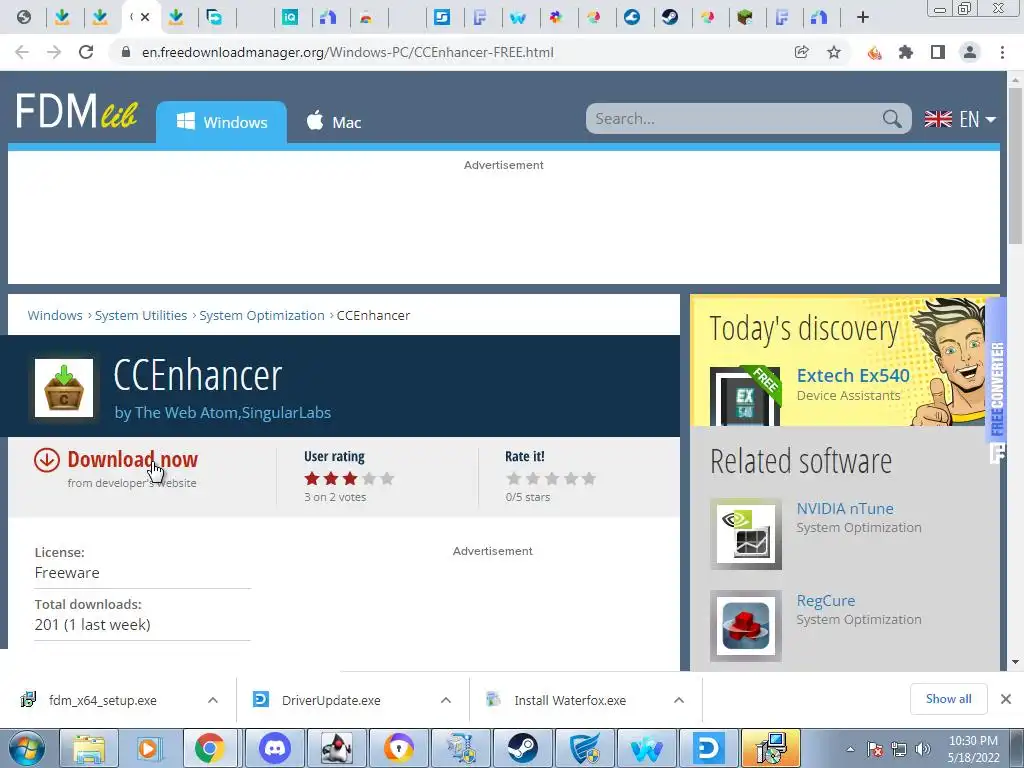Open the Extech Ex540 link
The height and width of the screenshot is (768, 1024).
pos(853,376)
